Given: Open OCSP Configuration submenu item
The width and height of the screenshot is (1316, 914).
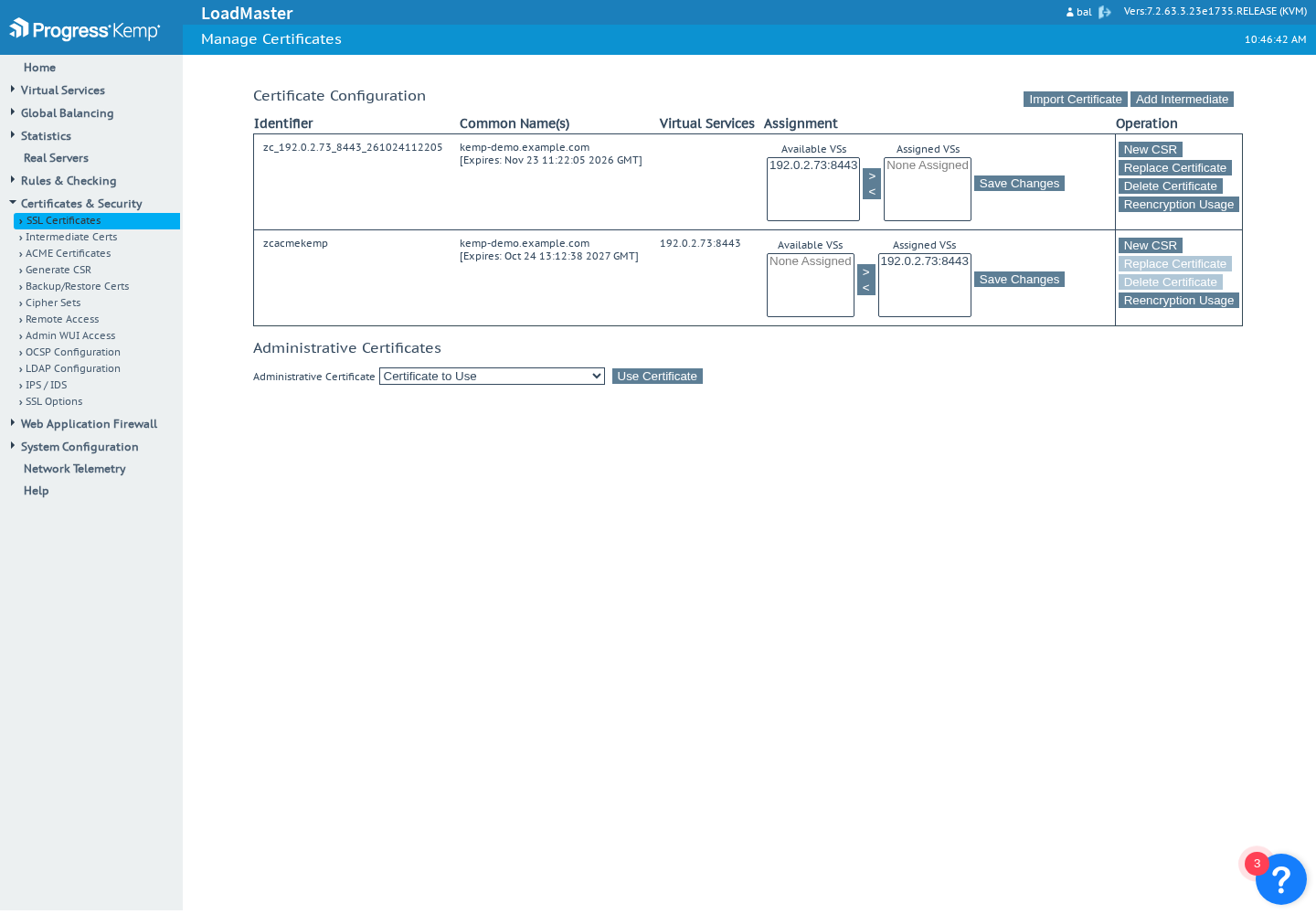Looking at the screenshot, I should 72,353.
